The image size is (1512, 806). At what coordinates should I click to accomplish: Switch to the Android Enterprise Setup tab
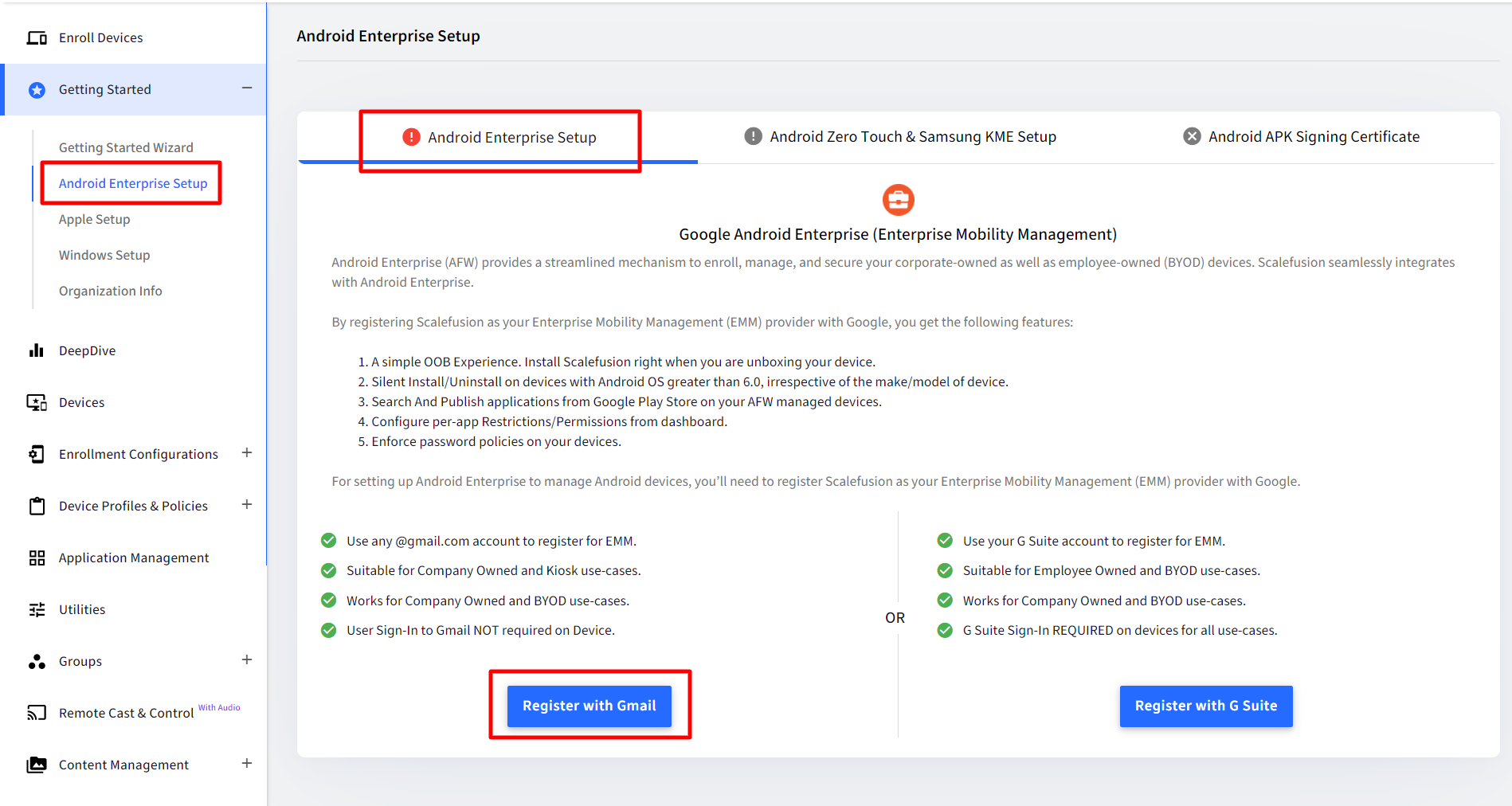coord(499,137)
